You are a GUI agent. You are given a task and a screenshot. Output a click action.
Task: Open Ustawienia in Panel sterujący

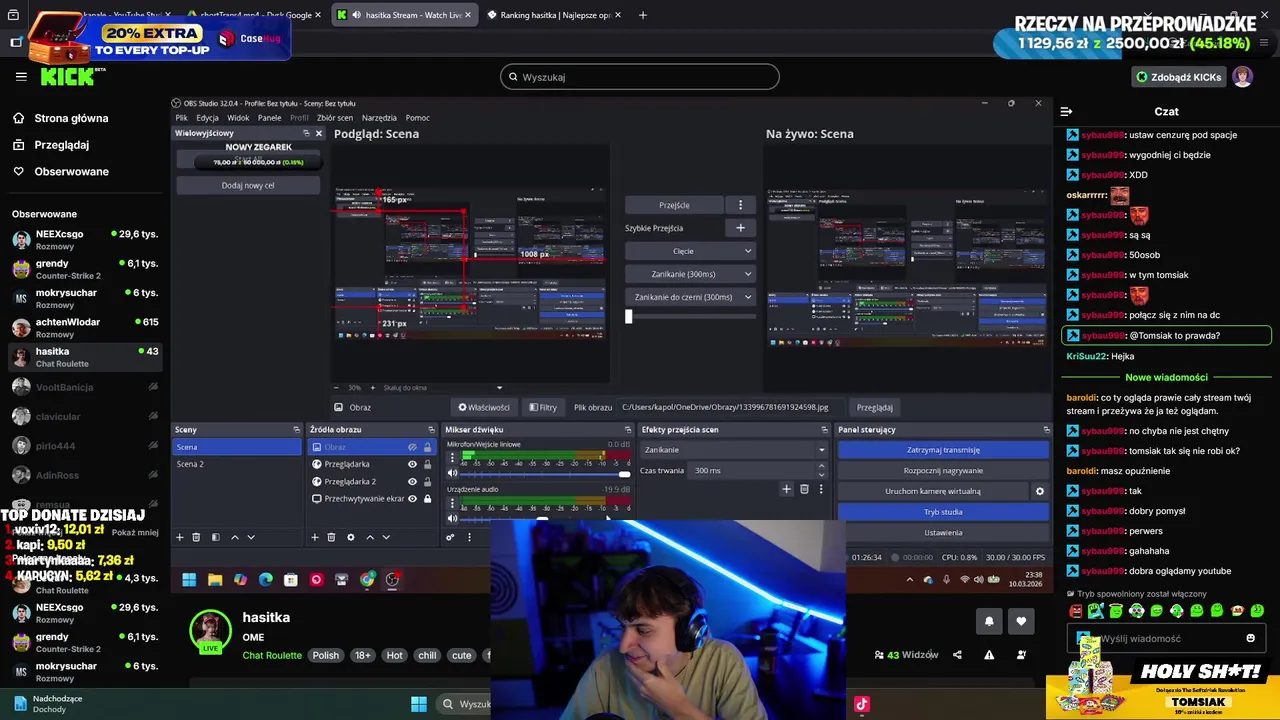[x=943, y=532]
